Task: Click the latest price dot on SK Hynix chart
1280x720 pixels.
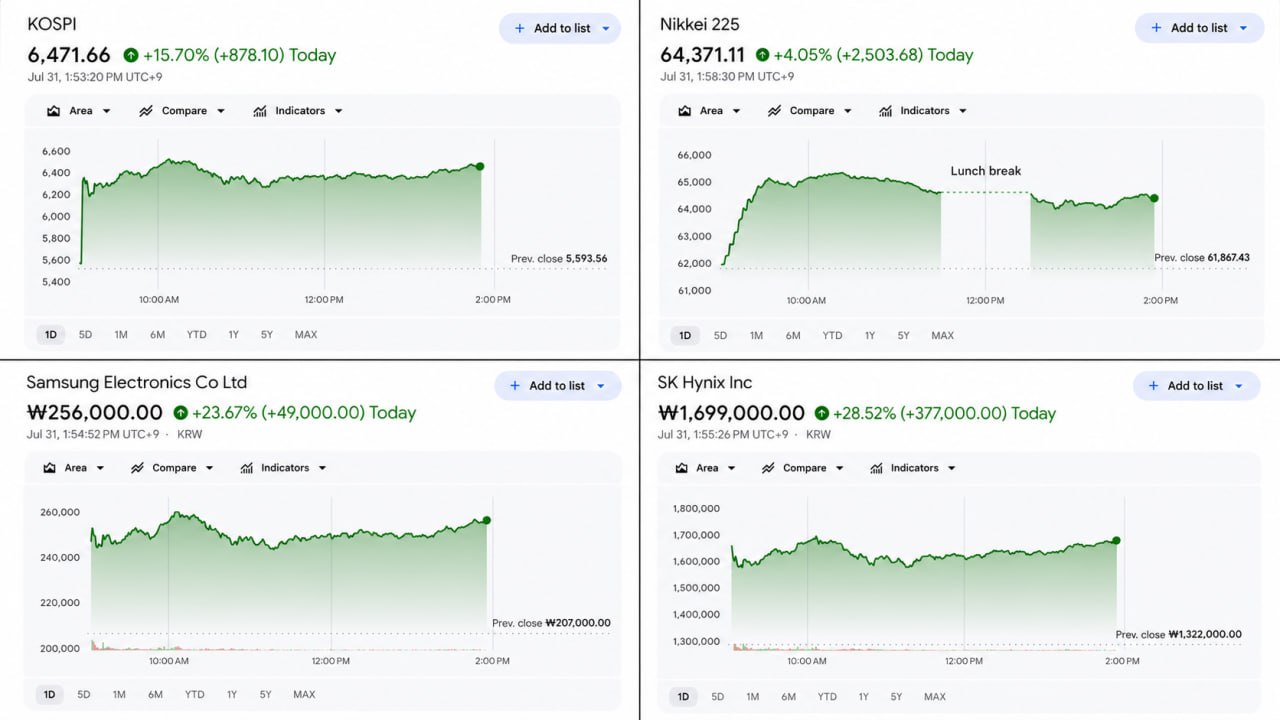Action: pos(1116,540)
